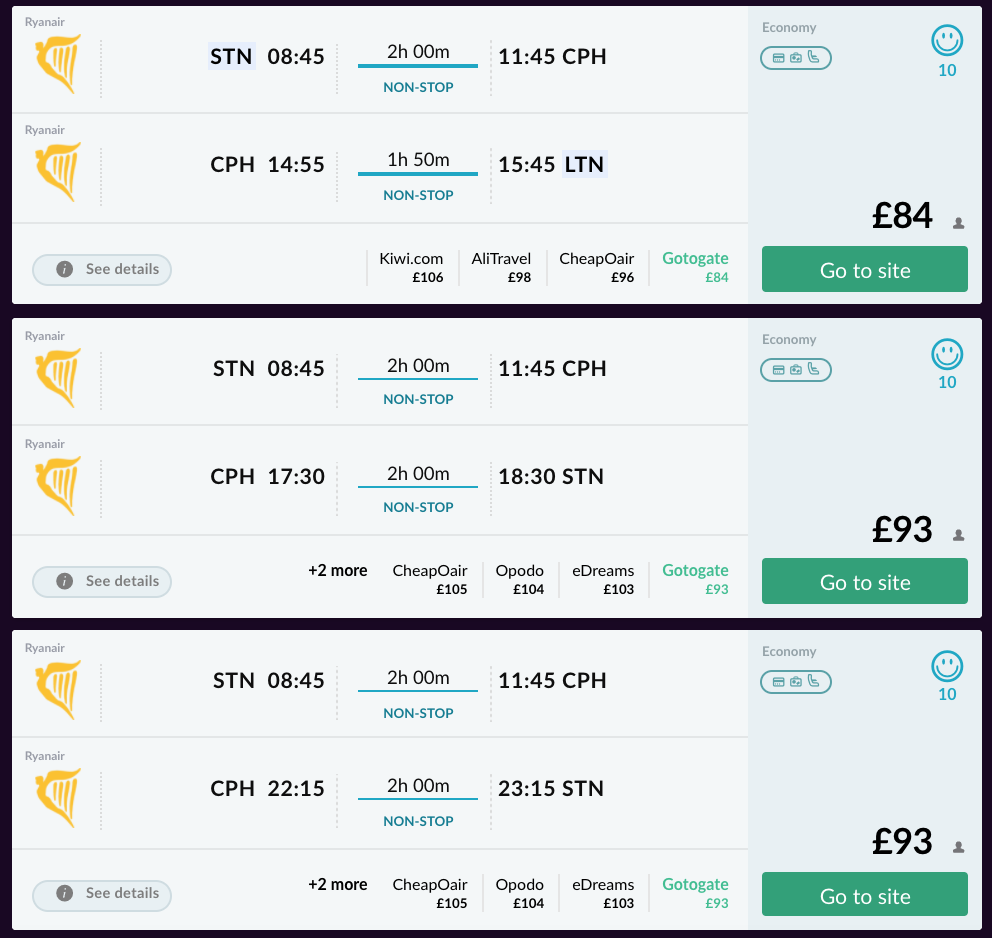Click the baggage amenities icon on the £84 flight
The width and height of the screenshot is (992, 938).
point(796,58)
